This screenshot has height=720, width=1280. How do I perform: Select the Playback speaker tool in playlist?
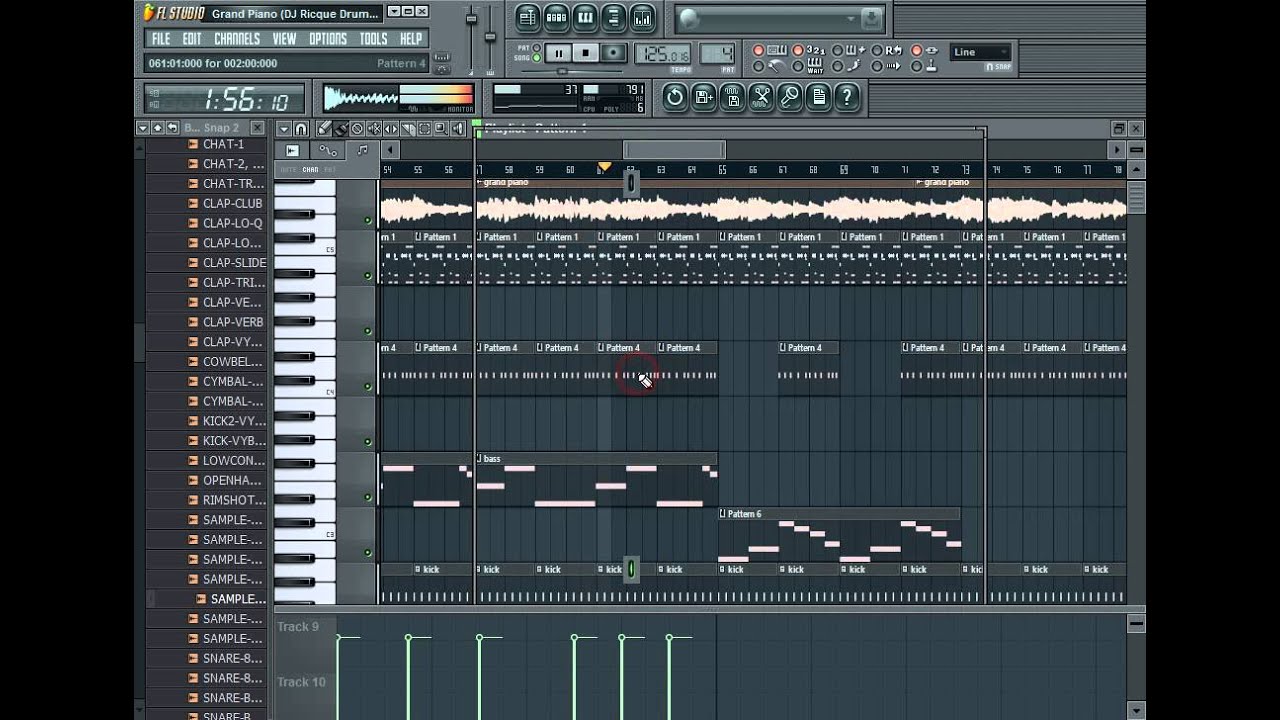tap(457, 128)
